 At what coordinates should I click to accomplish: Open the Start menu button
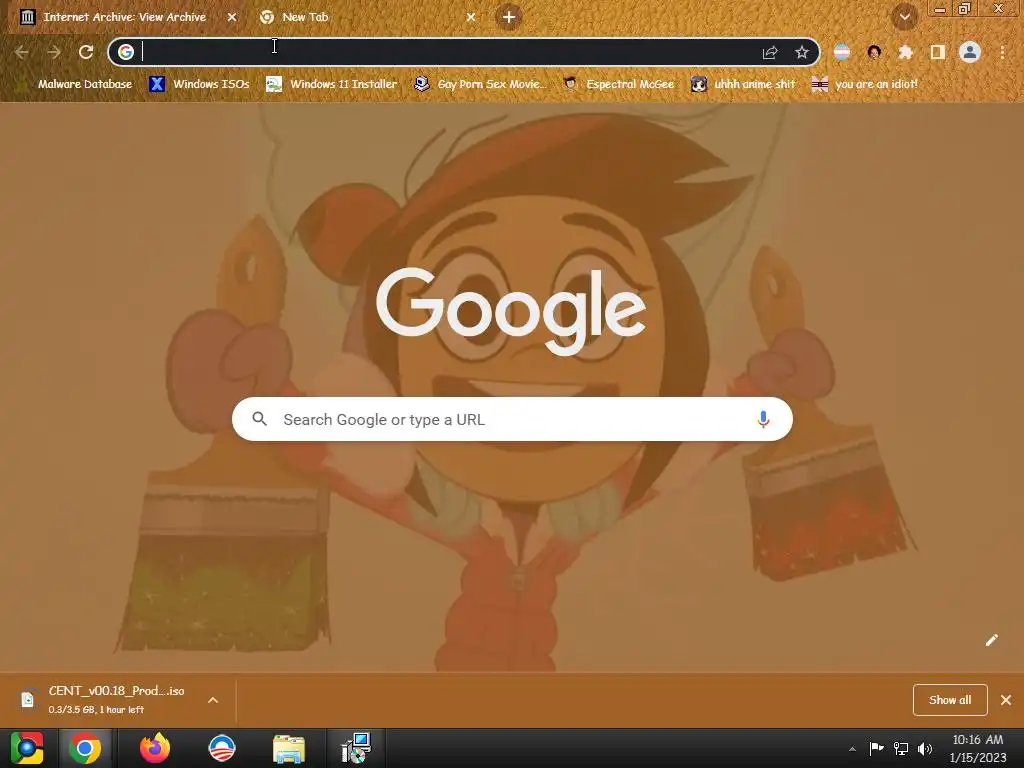point(27,748)
